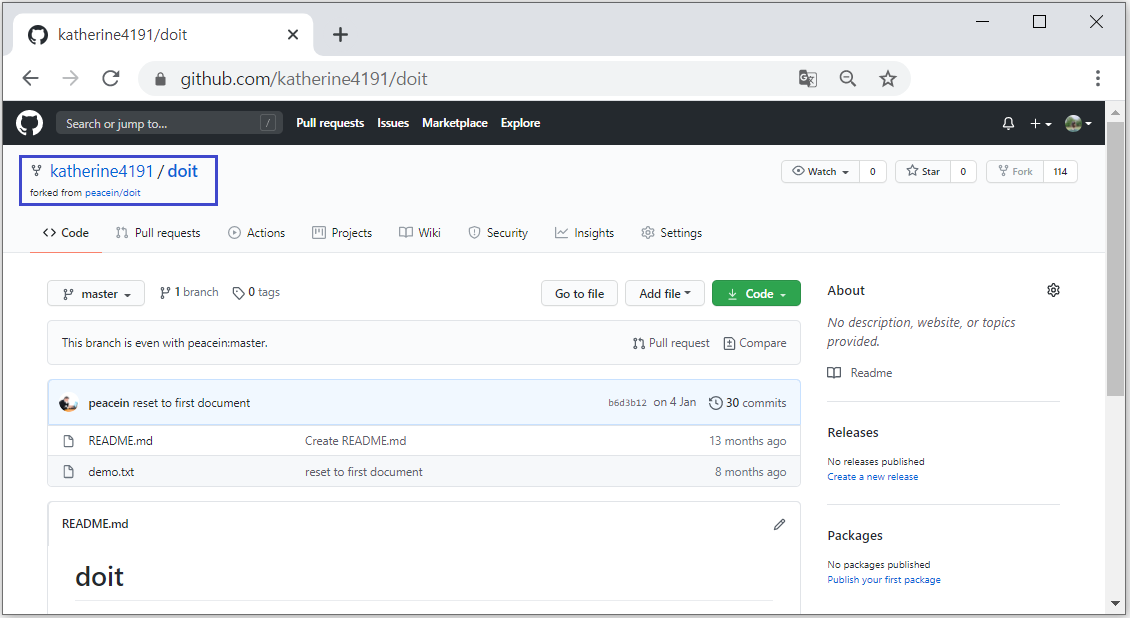Open commit hash b6d3b12
Viewport: 1130px width, 618px height.
(627, 403)
